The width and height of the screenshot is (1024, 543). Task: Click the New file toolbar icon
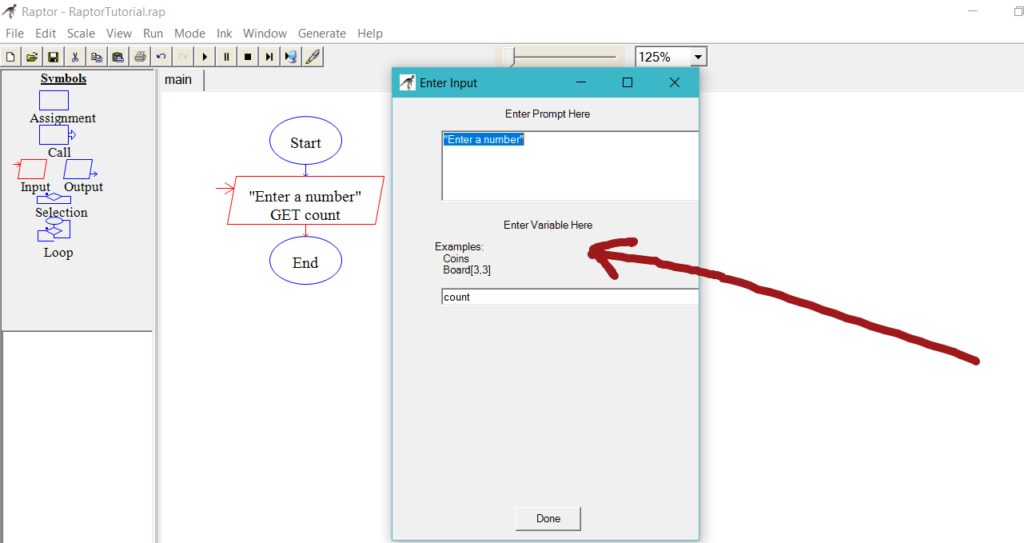11,57
